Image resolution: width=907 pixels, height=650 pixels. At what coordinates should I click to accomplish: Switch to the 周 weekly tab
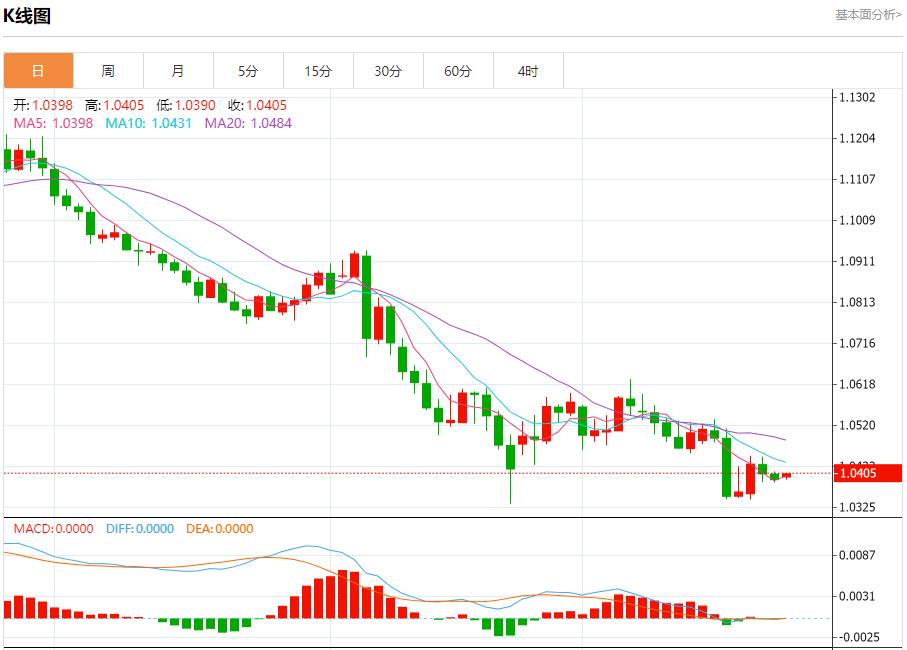108,71
